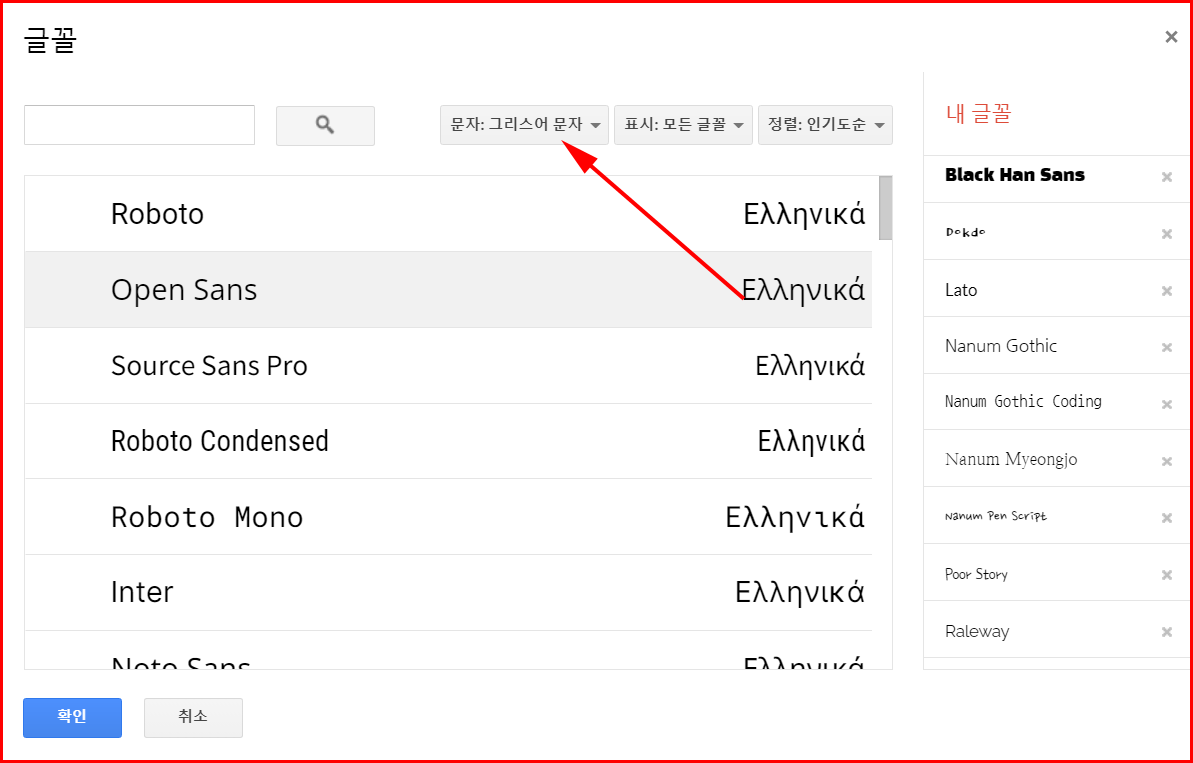
Task: Remove Nanum Gothic Coding from my fonts
Action: (x=1166, y=405)
